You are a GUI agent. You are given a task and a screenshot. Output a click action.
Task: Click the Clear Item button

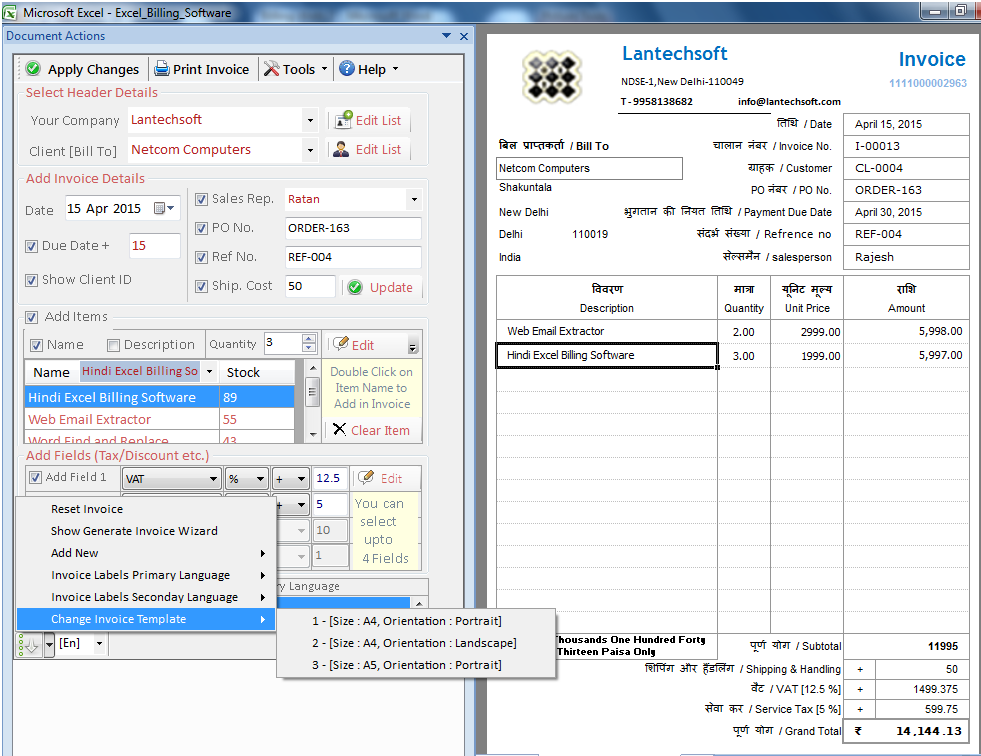372,430
